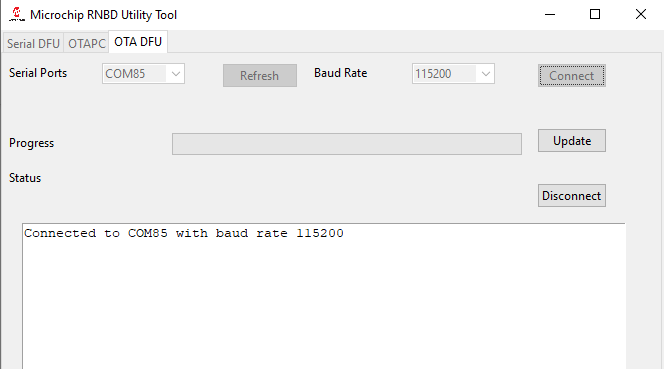Close the Microchip RNBD Utility Tool
This screenshot has width=664, height=369.
[641, 14]
